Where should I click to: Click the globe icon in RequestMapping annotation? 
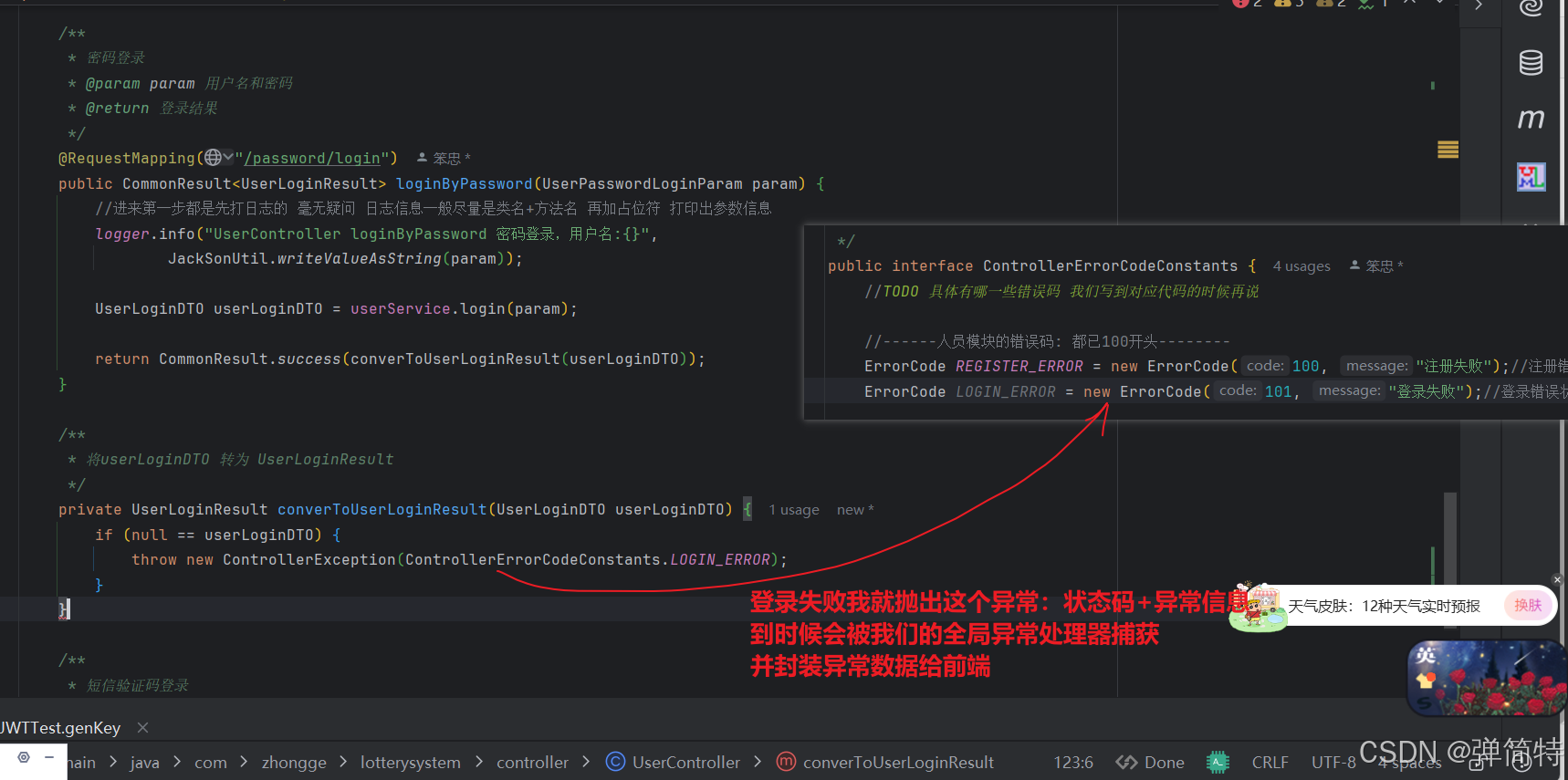point(213,158)
